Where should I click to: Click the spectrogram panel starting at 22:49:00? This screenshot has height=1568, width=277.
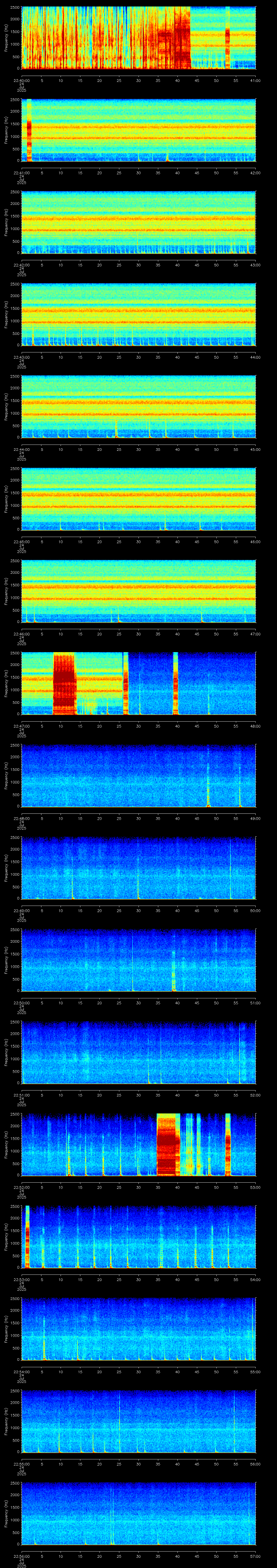click(x=138, y=869)
